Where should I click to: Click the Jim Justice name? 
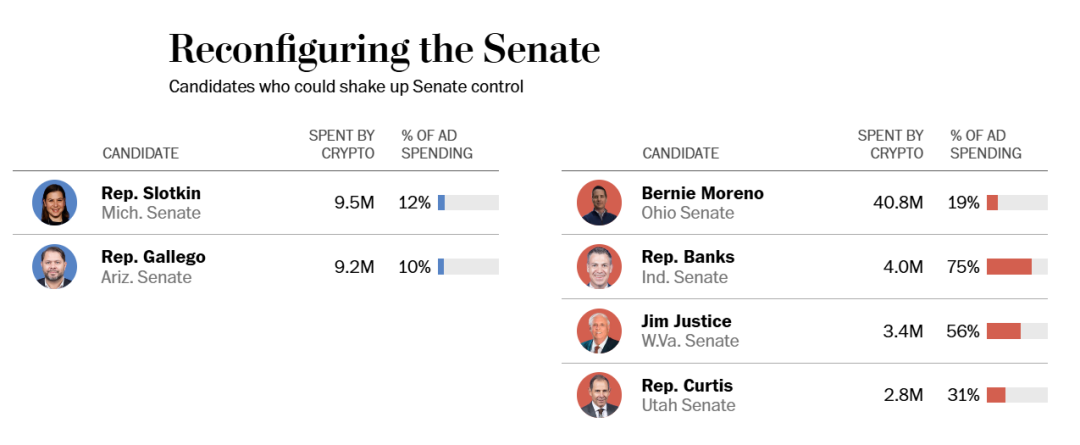point(686,321)
